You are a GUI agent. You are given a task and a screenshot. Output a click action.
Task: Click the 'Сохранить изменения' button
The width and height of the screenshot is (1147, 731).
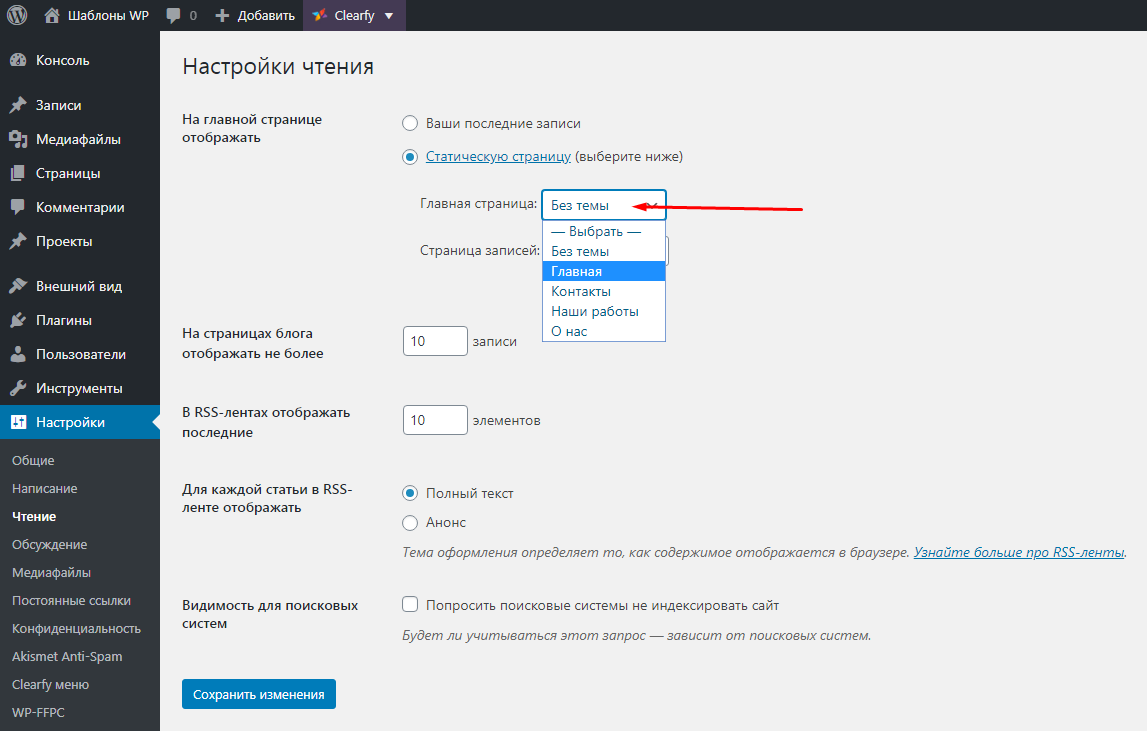(259, 695)
